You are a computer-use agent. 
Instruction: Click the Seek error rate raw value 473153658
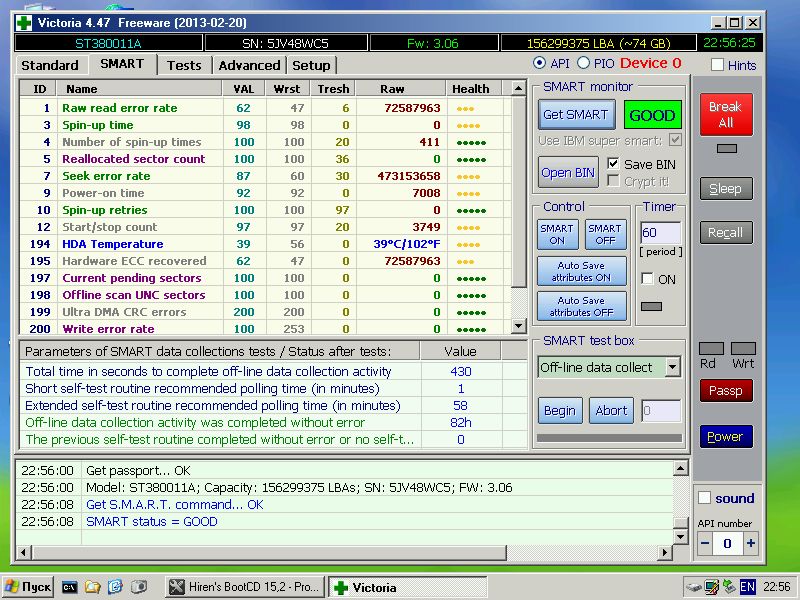pos(409,176)
